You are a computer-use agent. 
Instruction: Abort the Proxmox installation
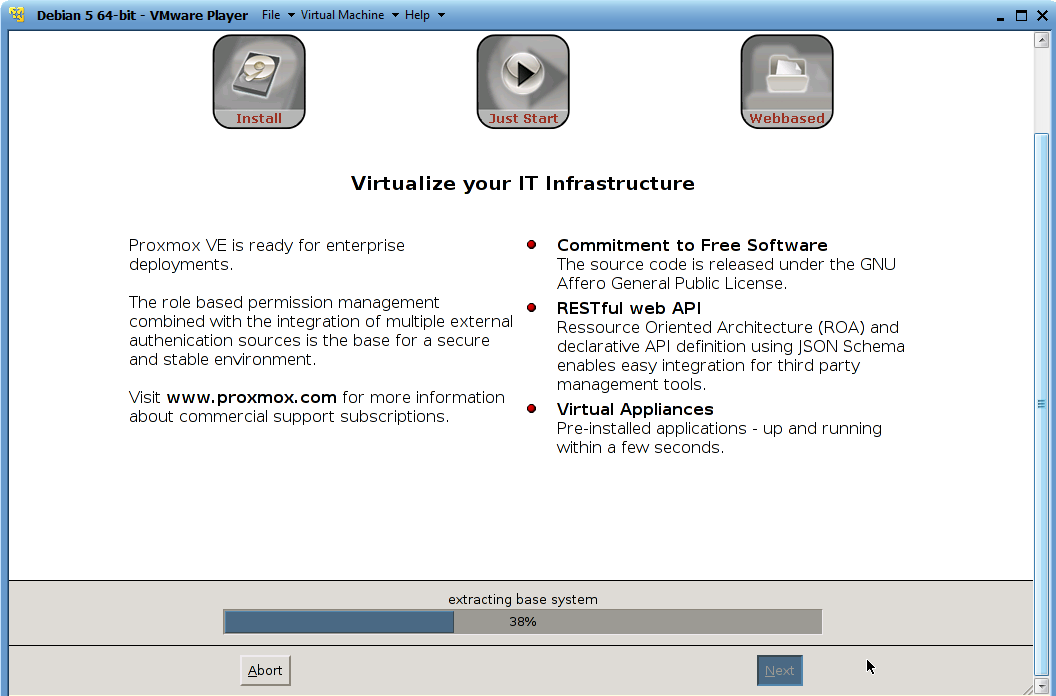(x=265, y=670)
